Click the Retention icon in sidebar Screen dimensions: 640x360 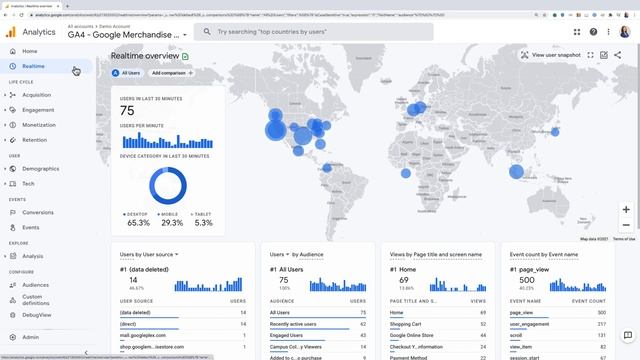(x=13, y=140)
